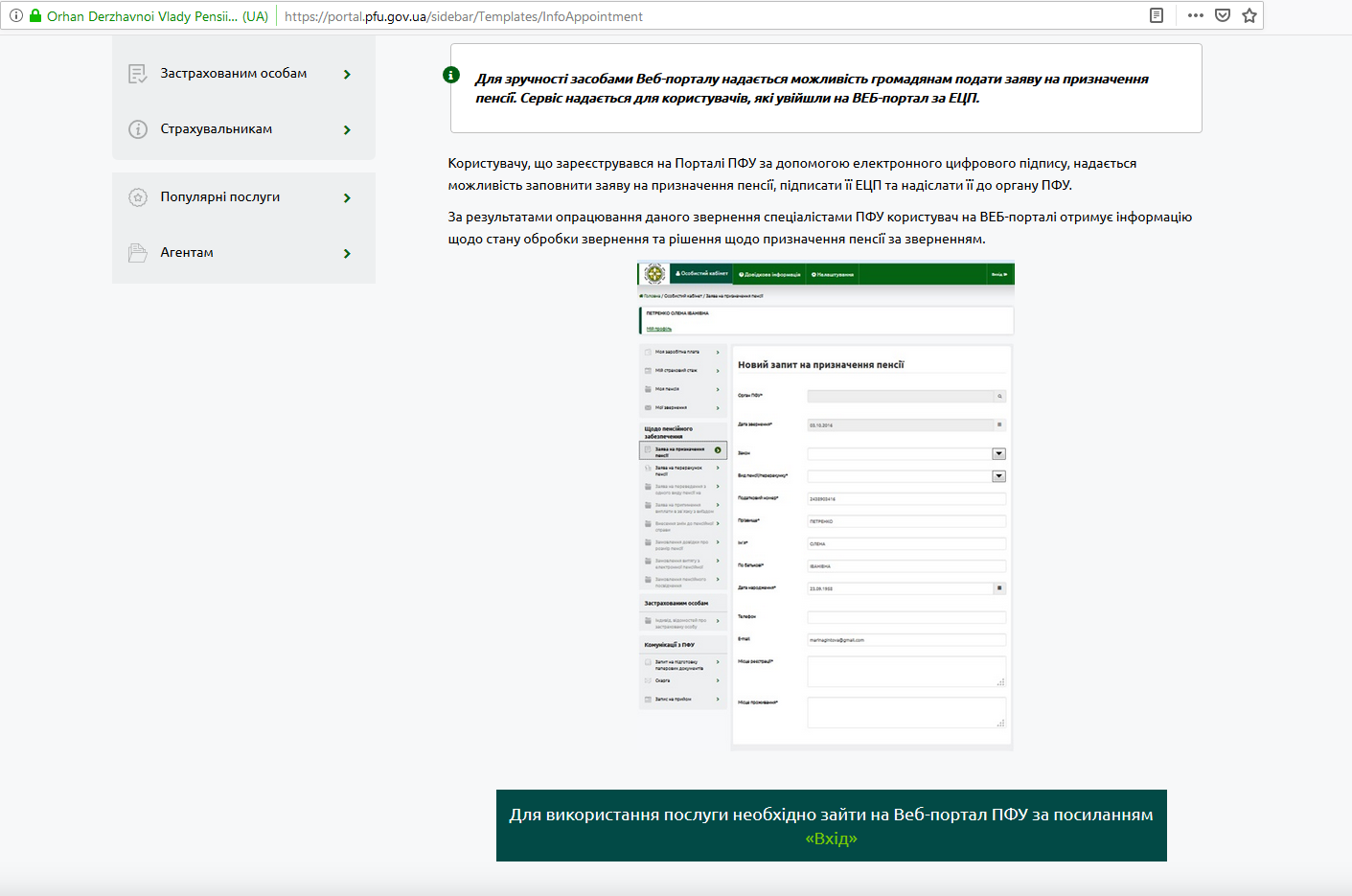Follow the «Вхід» login link
The width and height of the screenshot is (1352, 896).
pyautogui.click(x=831, y=839)
